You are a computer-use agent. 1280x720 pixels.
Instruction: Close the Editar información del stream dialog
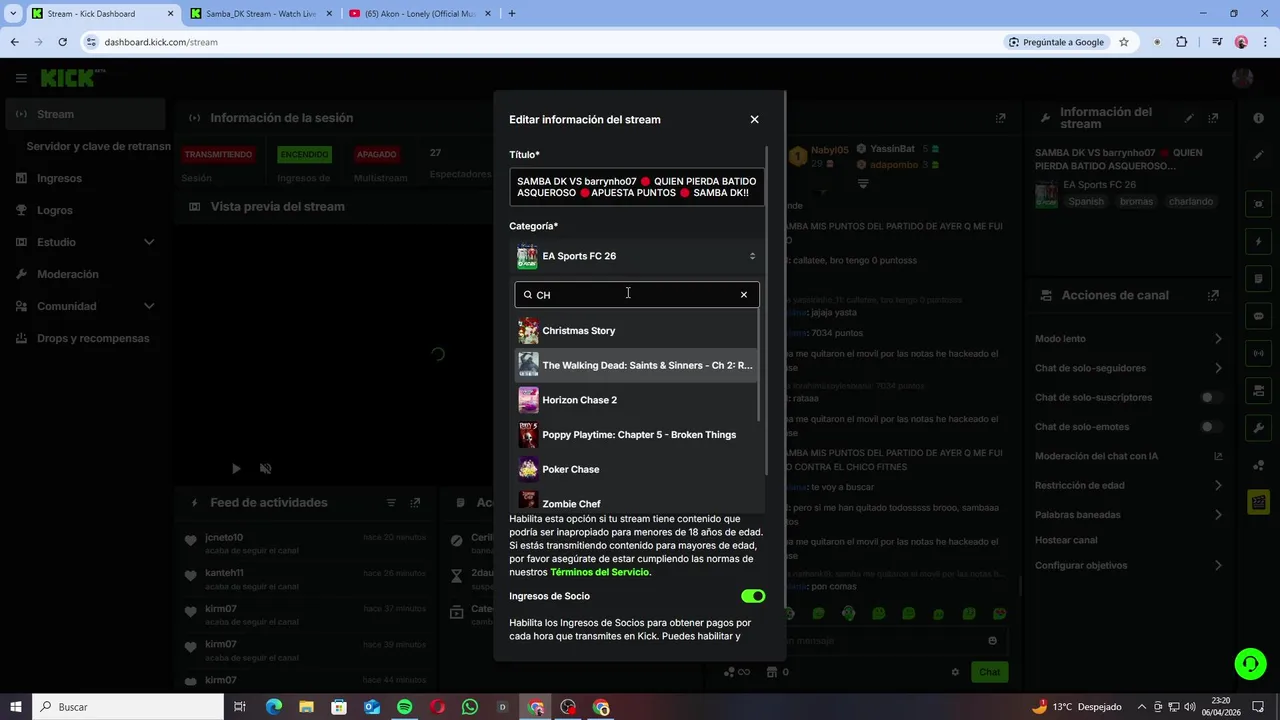pos(754,120)
